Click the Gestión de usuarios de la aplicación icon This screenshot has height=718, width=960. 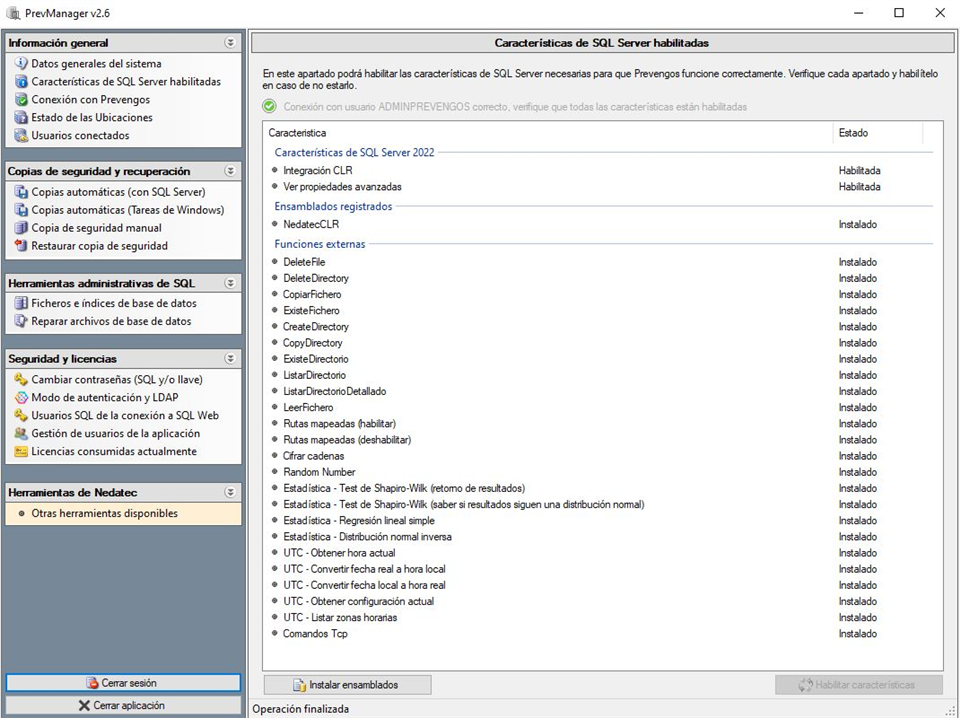(21, 434)
